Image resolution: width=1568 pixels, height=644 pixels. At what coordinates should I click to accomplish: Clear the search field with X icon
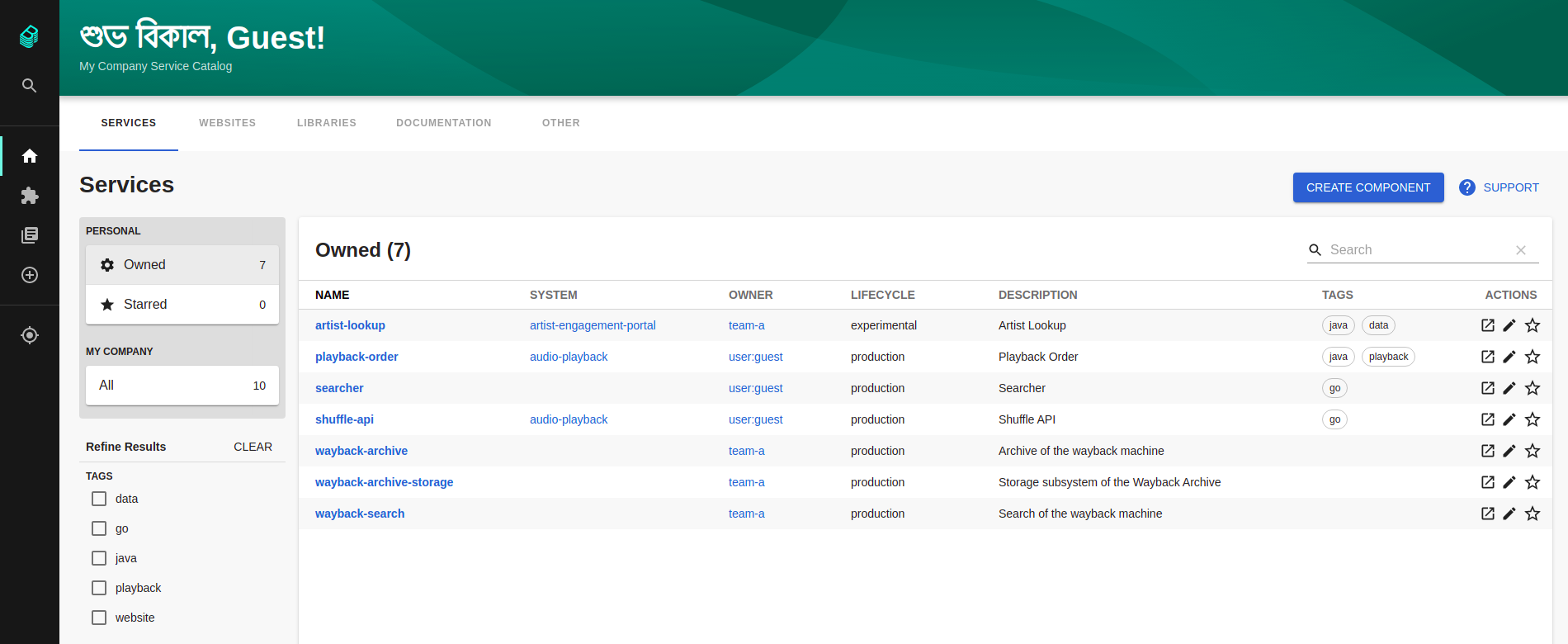pos(1521,250)
